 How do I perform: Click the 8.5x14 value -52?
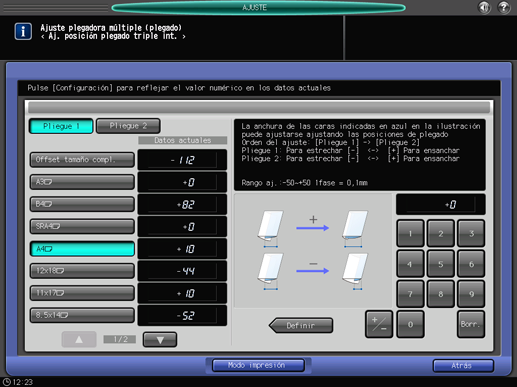click(182, 315)
